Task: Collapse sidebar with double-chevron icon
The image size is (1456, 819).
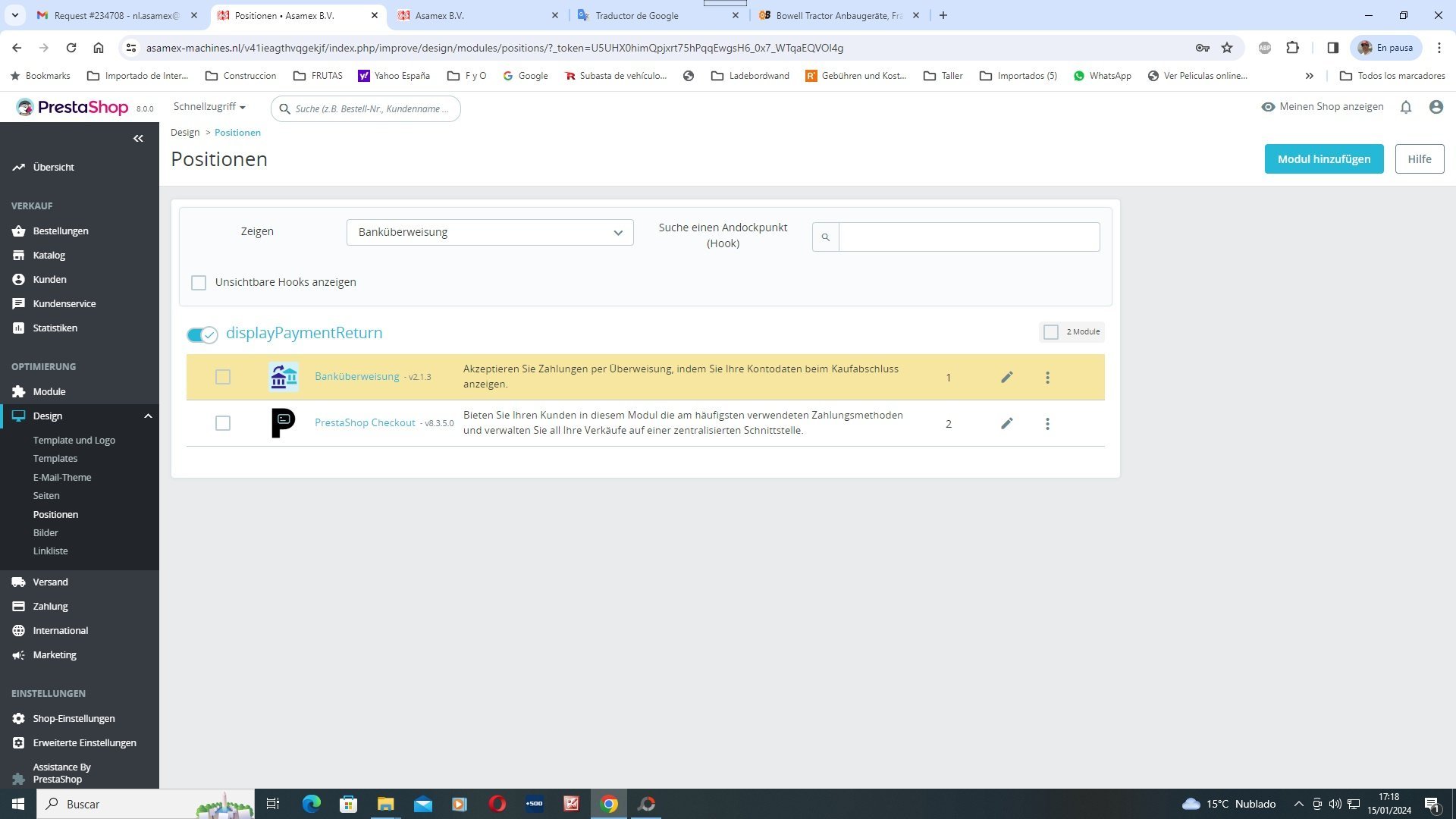Action: [138, 138]
